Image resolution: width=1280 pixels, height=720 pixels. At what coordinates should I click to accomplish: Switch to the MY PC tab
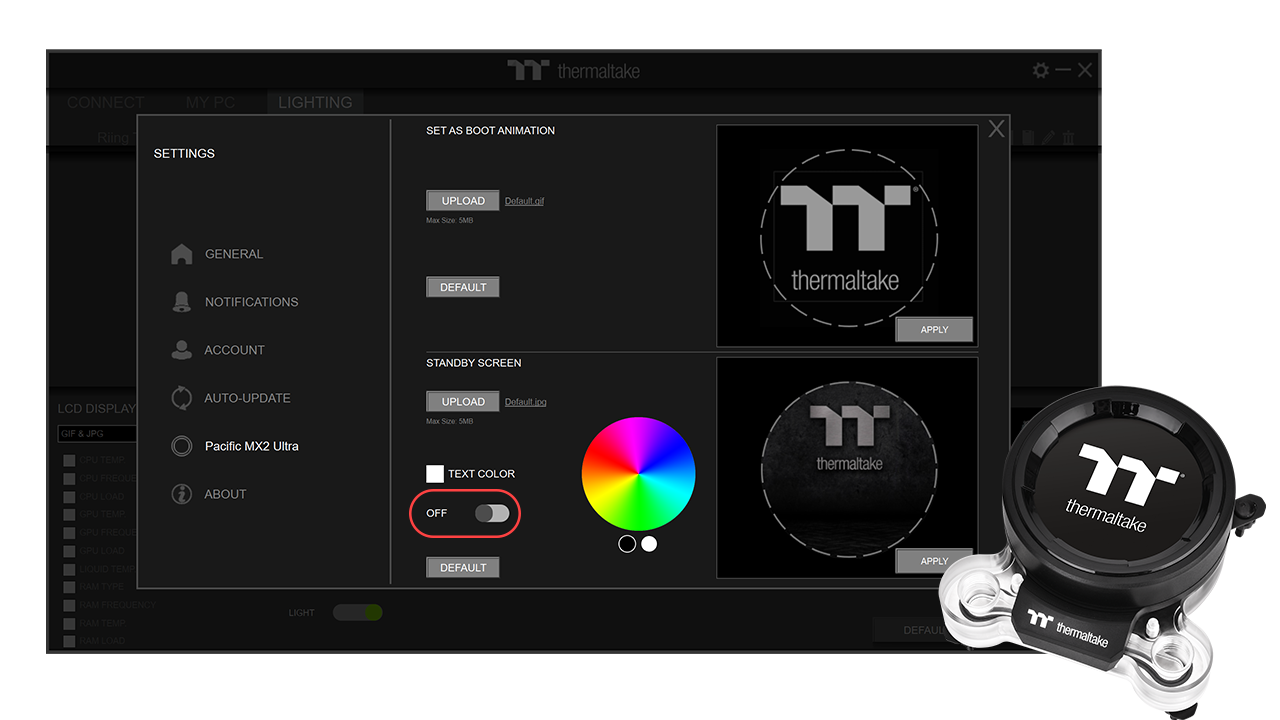[x=210, y=102]
